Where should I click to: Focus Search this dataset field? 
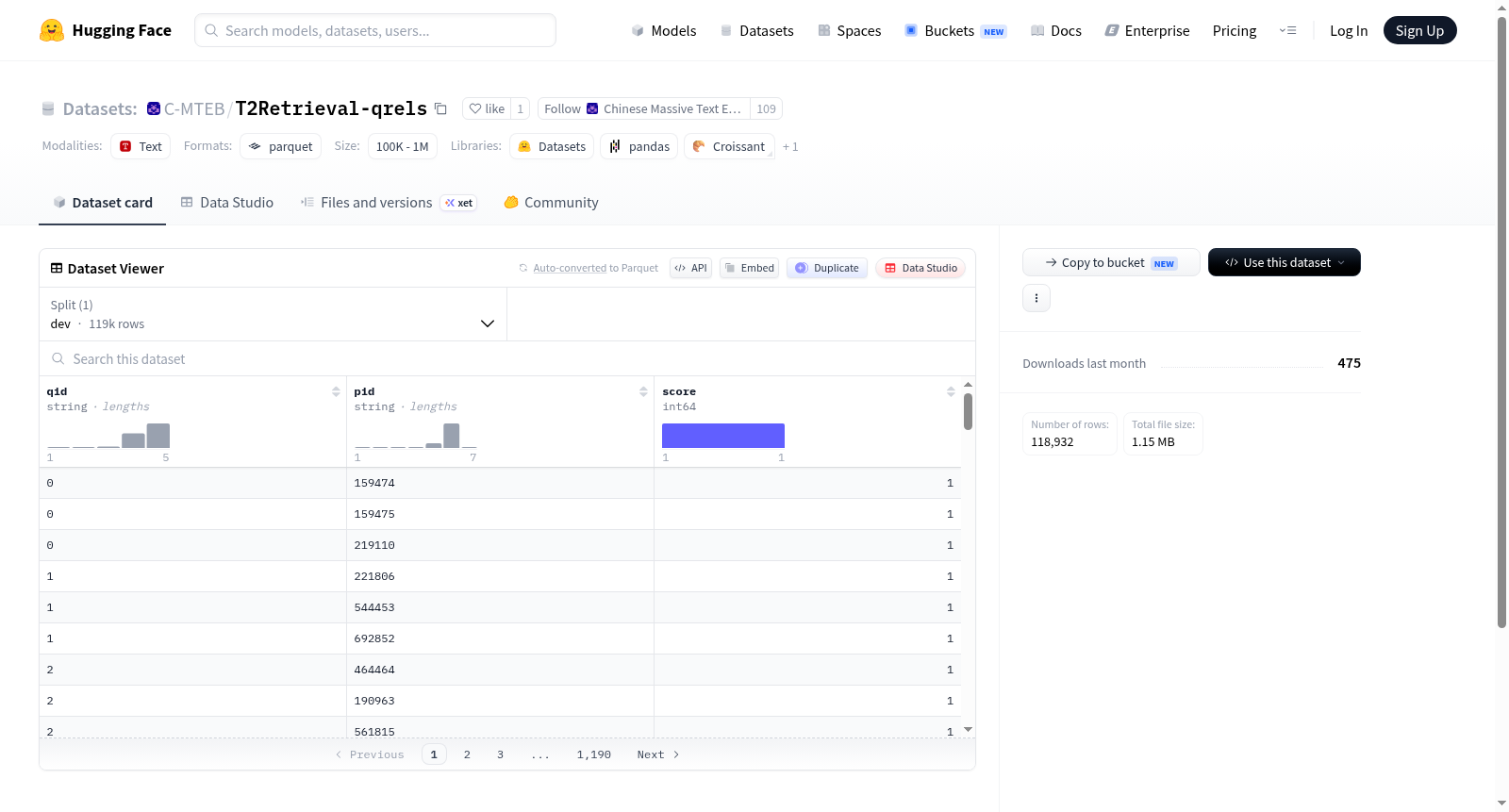507,359
